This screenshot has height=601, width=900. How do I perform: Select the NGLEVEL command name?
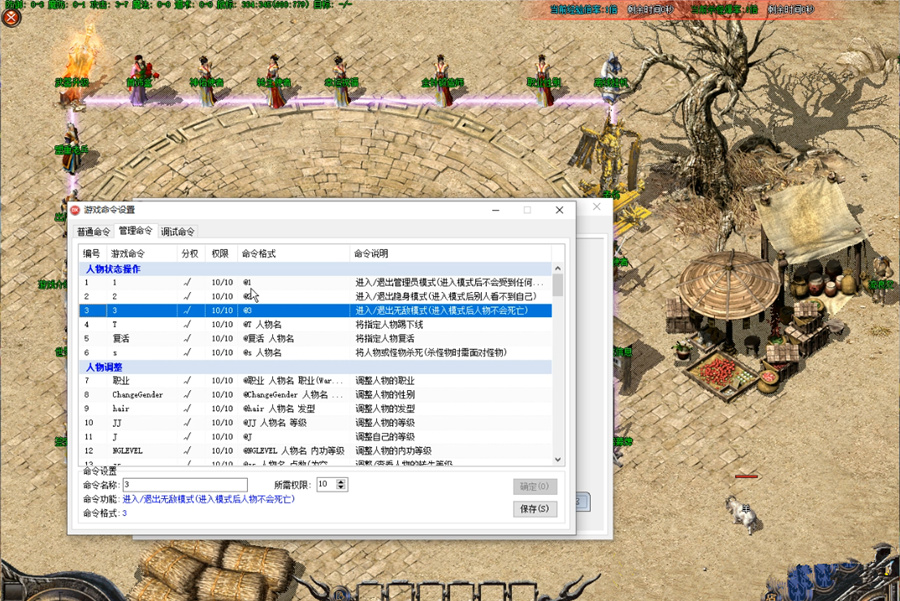pyautogui.click(x=127, y=451)
